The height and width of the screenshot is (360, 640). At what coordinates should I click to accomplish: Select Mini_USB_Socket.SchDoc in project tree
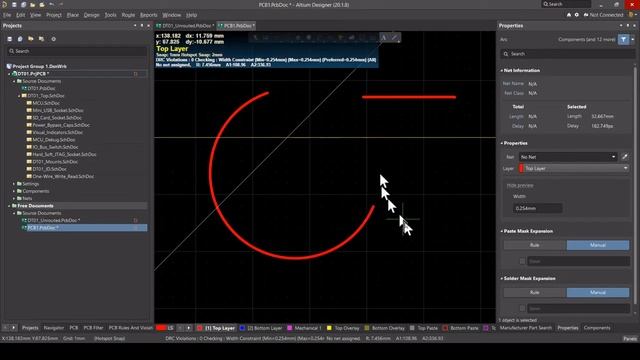(x=58, y=111)
